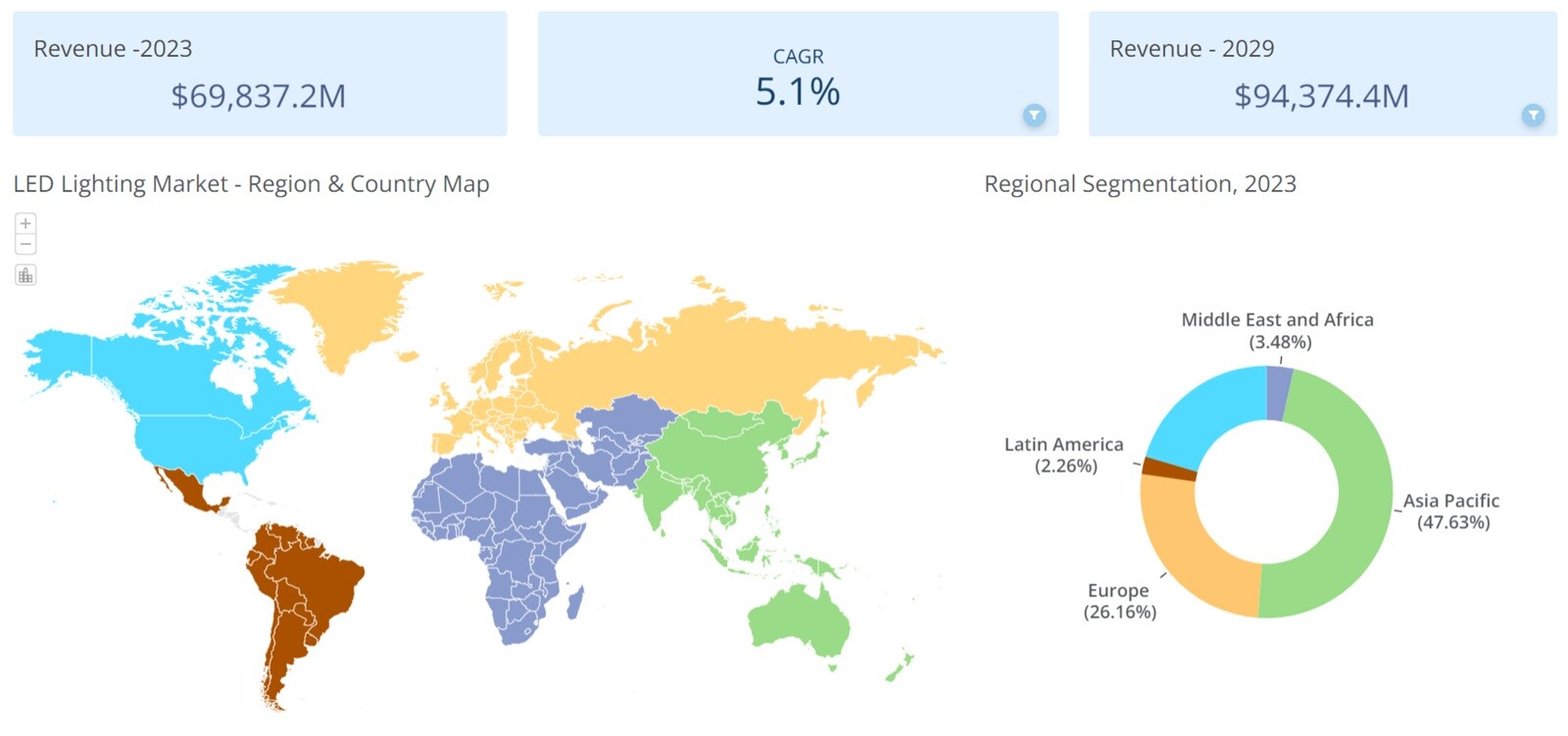Open the filter on the CAGR card
The image size is (1568, 736).
point(1034,115)
